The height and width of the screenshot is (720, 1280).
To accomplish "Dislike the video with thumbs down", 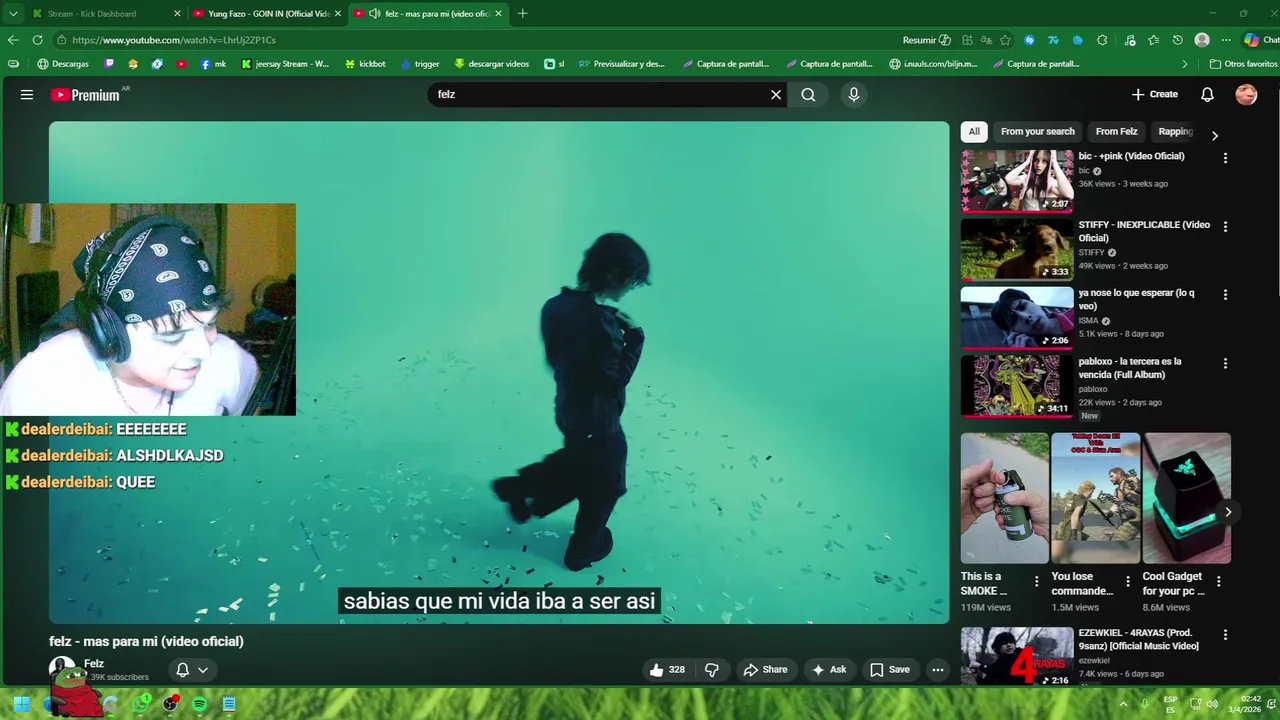I will 712,670.
